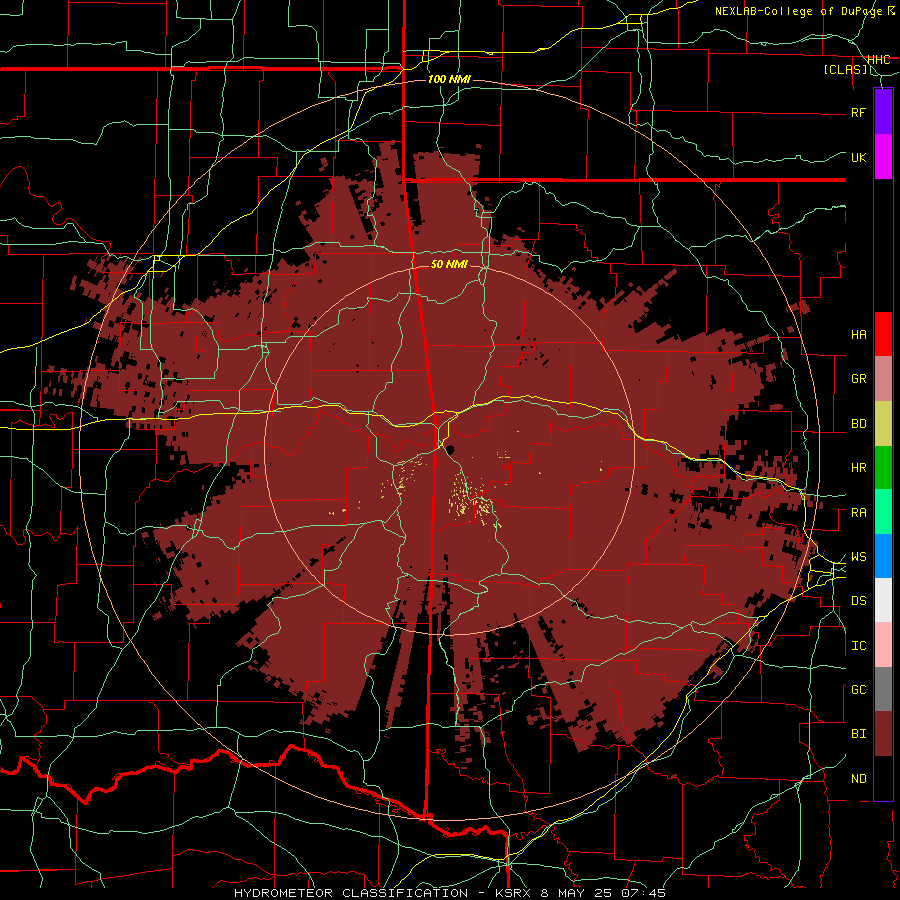Click the GC gray legend swatch
The width and height of the screenshot is (900, 900).
pyautogui.click(x=883, y=689)
